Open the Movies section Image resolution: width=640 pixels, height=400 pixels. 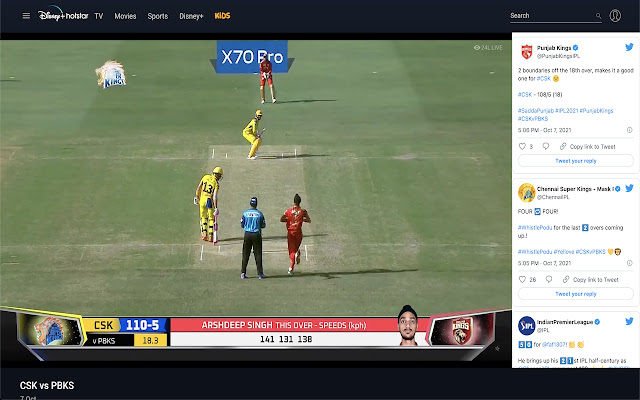tap(125, 16)
